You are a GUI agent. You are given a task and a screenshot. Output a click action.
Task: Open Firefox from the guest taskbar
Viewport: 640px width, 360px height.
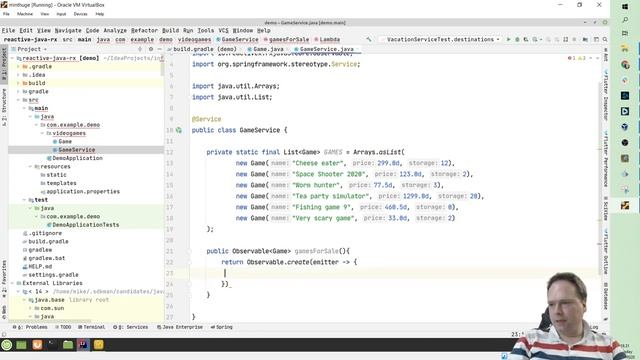coord(37,345)
